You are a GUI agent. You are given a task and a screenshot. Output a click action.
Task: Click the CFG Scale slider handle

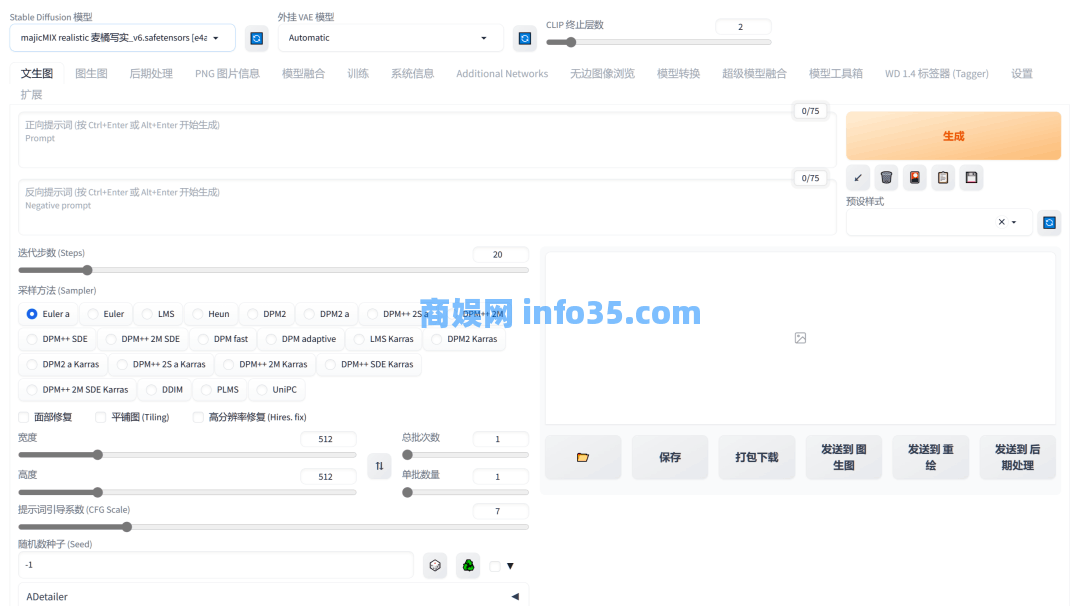tap(127, 527)
